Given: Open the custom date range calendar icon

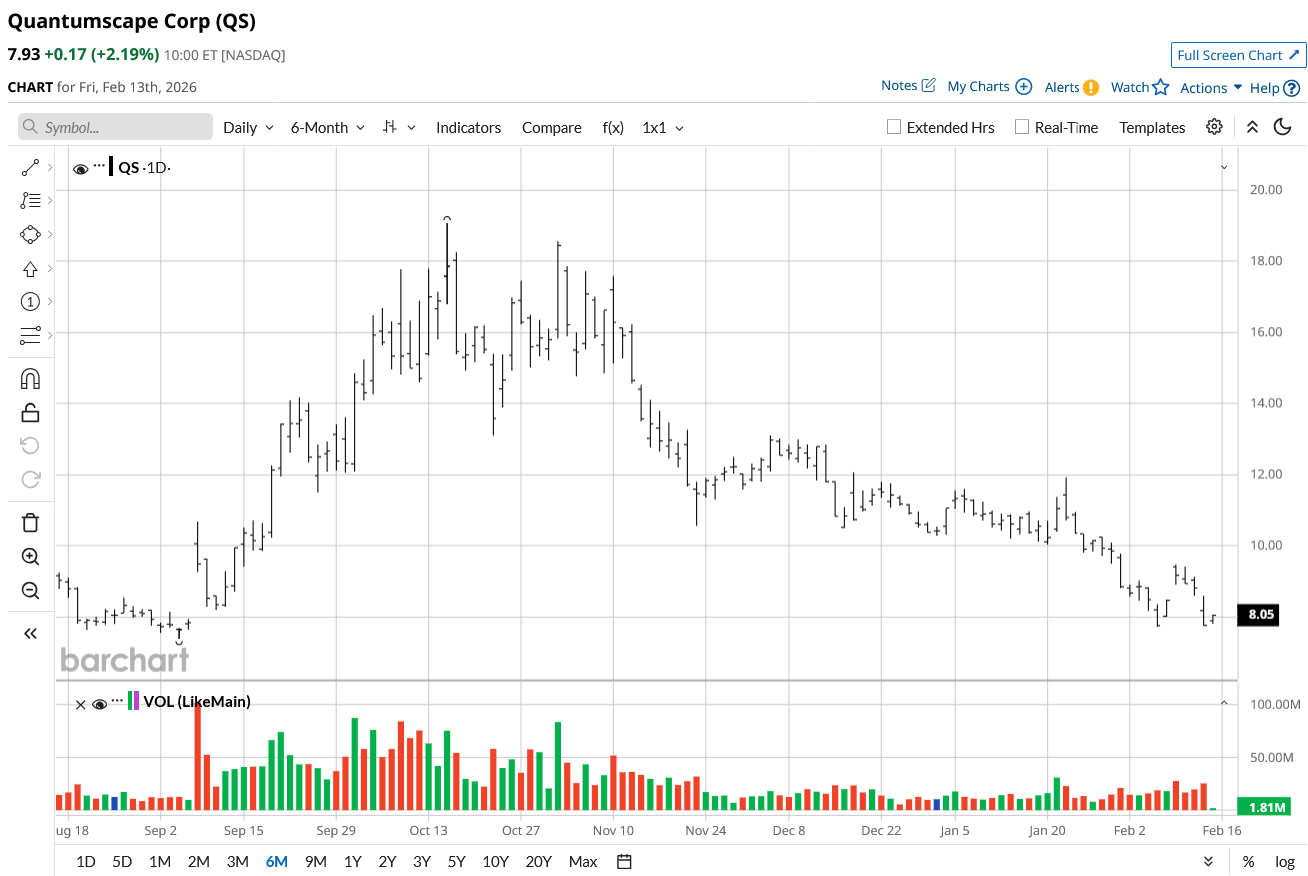Looking at the screenshot, I should pyautogui.click(x=624, y=861).
